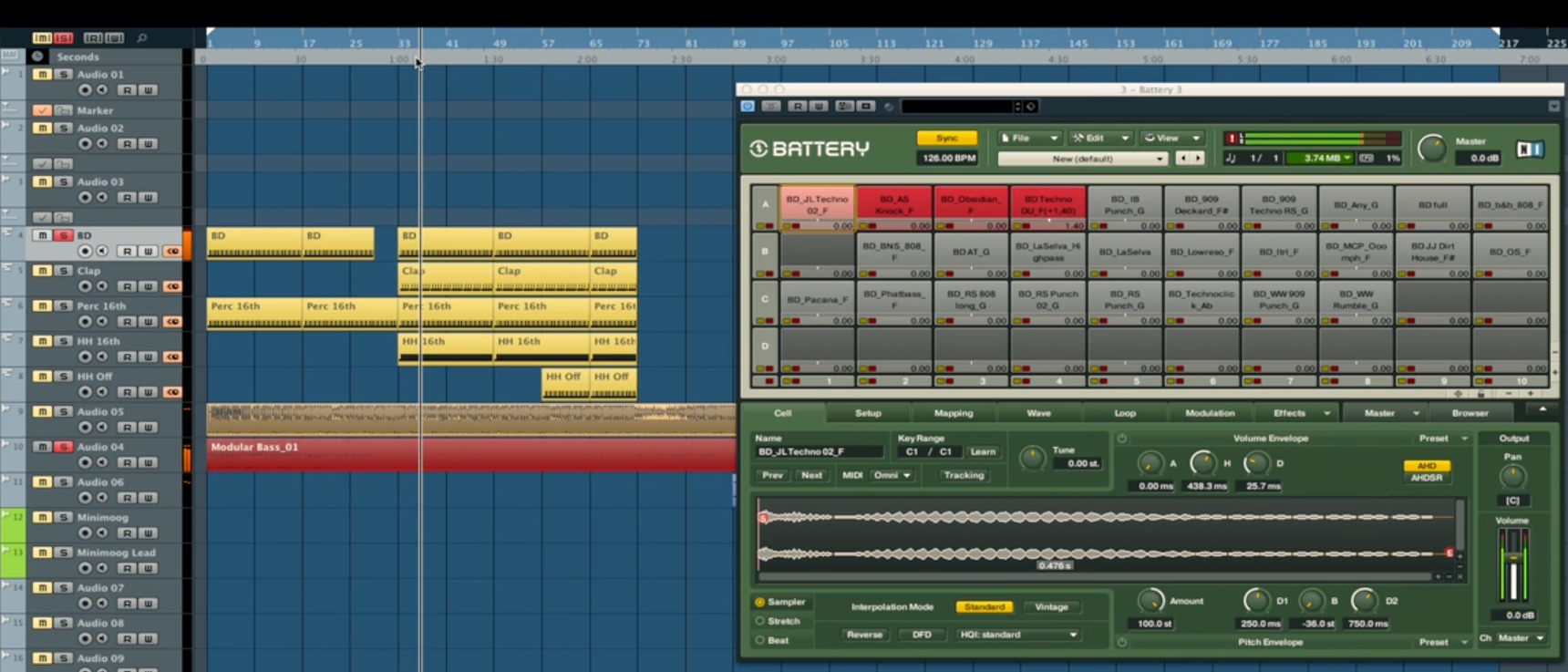Open the Browser tab
Viewport: 1568px width, 672px height.
coord(1470,413)
